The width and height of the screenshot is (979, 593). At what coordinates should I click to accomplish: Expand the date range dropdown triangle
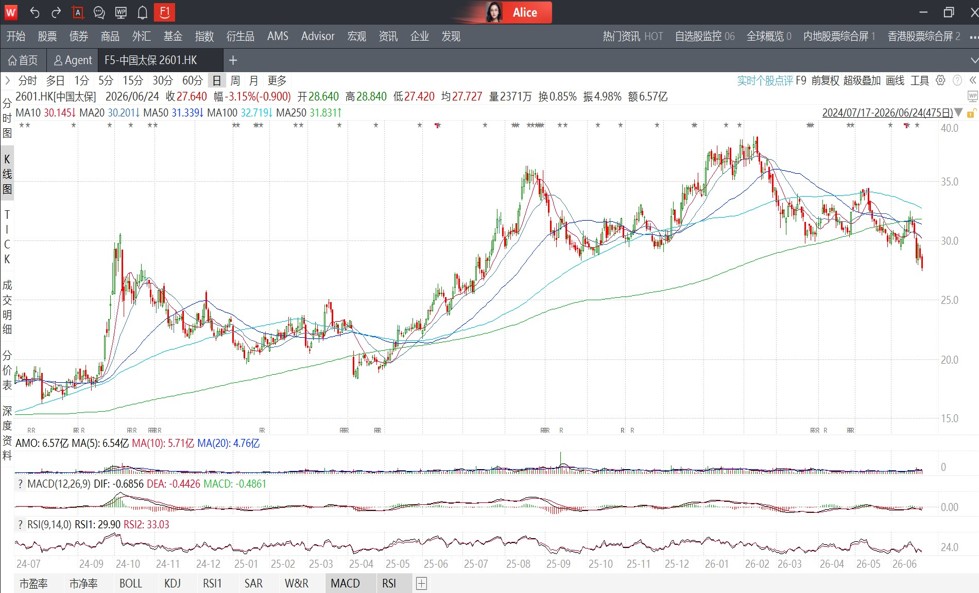click(x=958, y=113)
